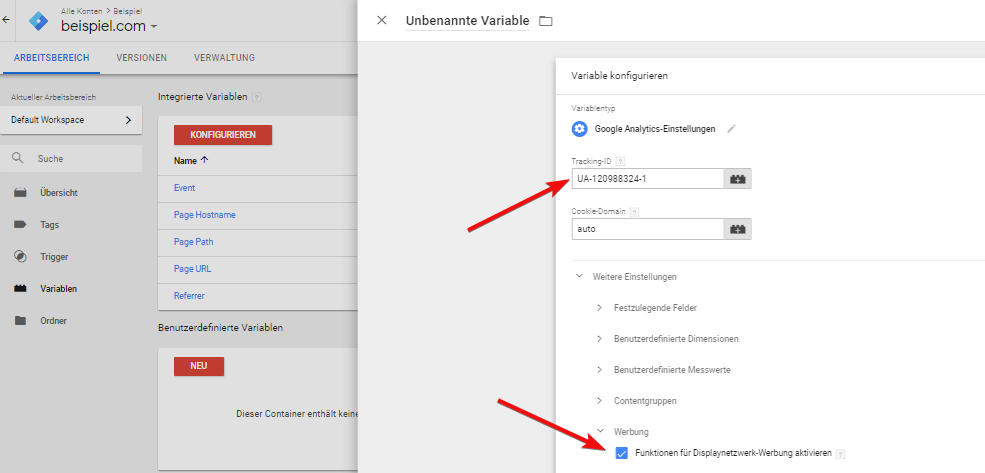Click the Übersicht briefcase icon
This screenshot has height=473, width=985.
[x=20, y=193]
